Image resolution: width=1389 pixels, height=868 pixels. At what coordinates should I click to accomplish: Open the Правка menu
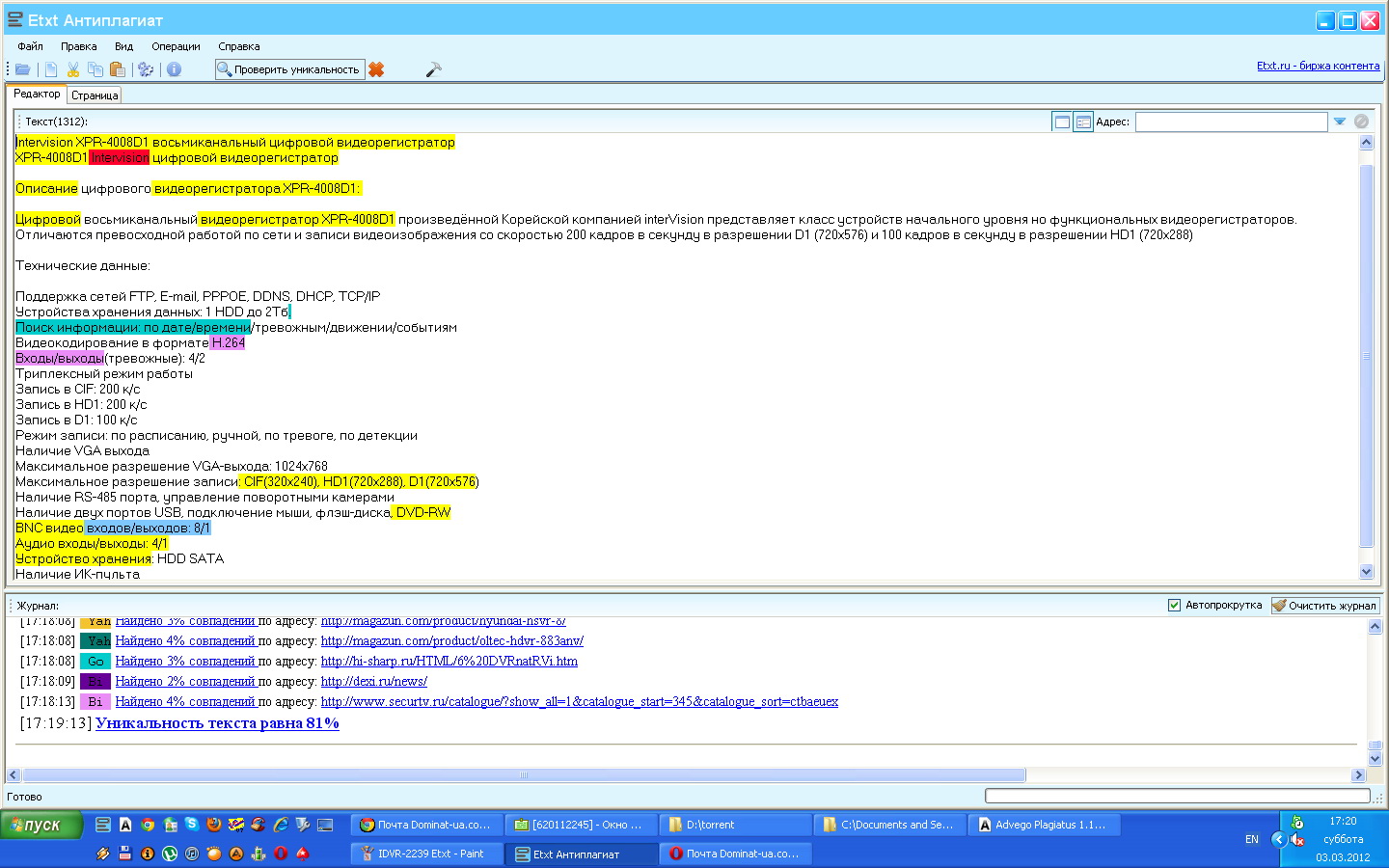[79, 46]
